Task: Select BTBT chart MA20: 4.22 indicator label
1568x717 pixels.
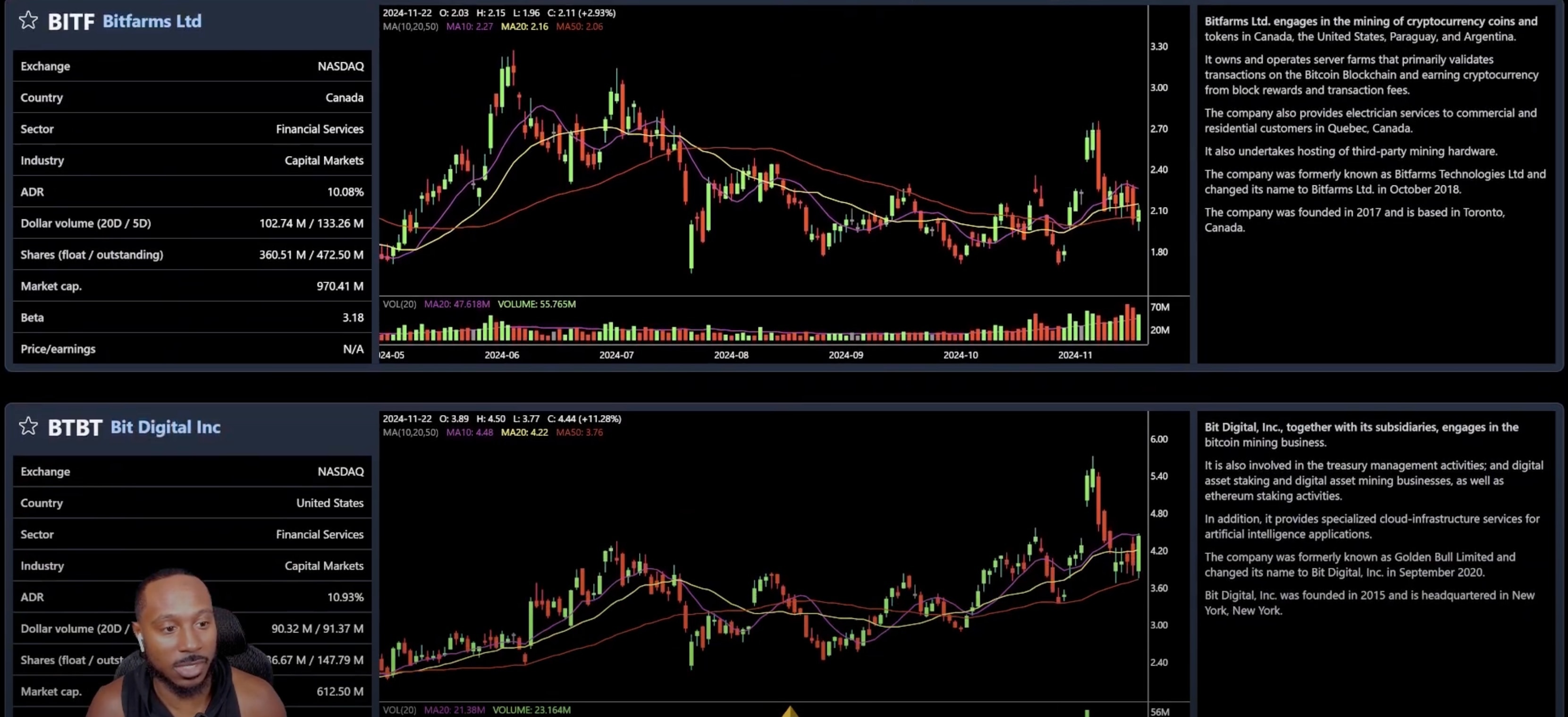Action: 524,433
